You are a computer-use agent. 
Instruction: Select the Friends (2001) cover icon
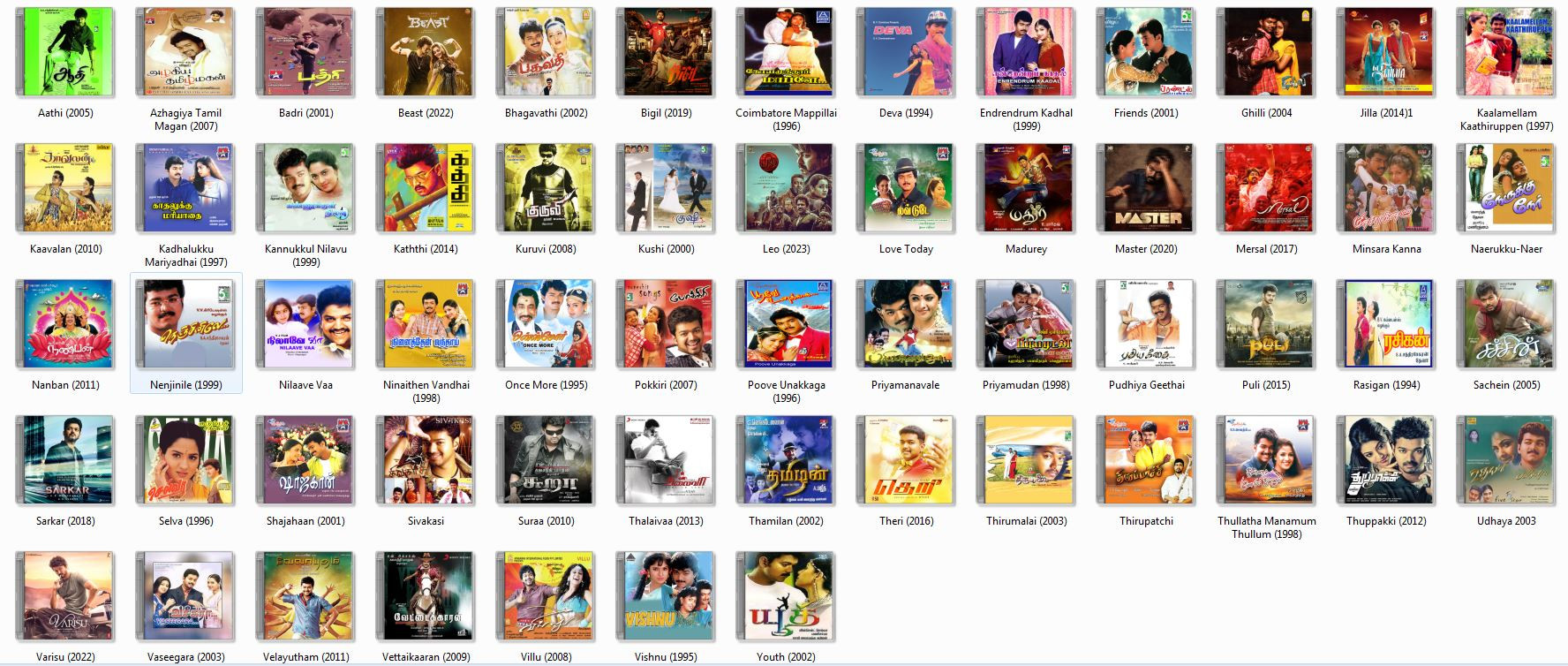point(1146,53)
